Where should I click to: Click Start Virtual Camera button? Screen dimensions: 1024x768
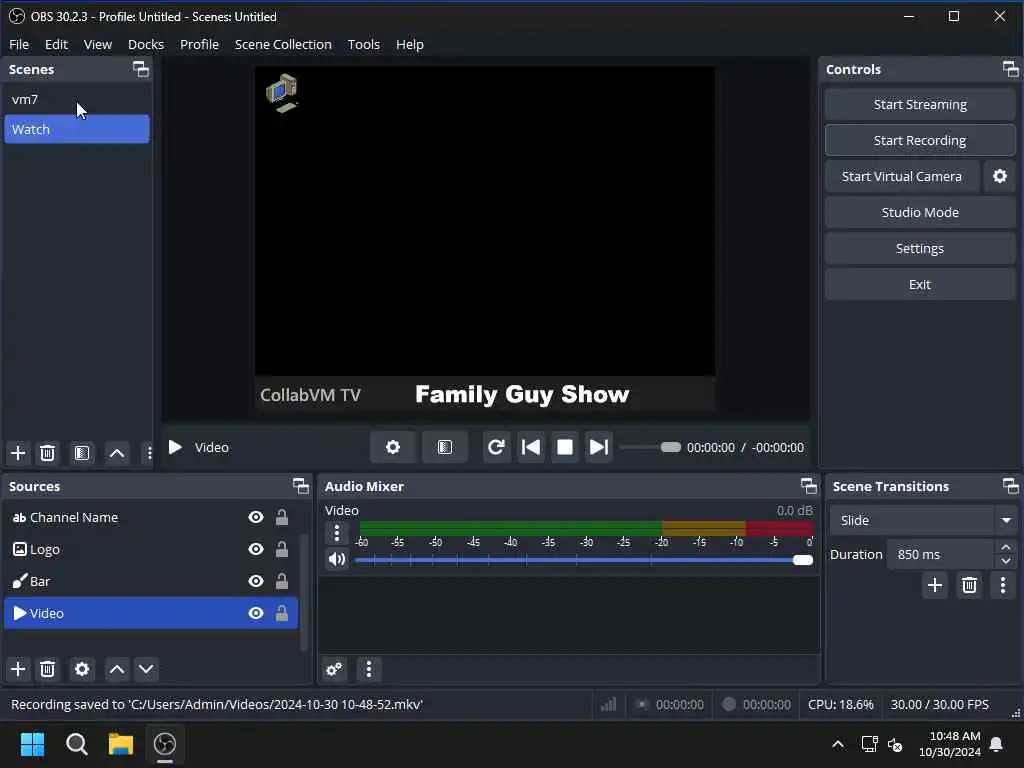click(902, 176)
